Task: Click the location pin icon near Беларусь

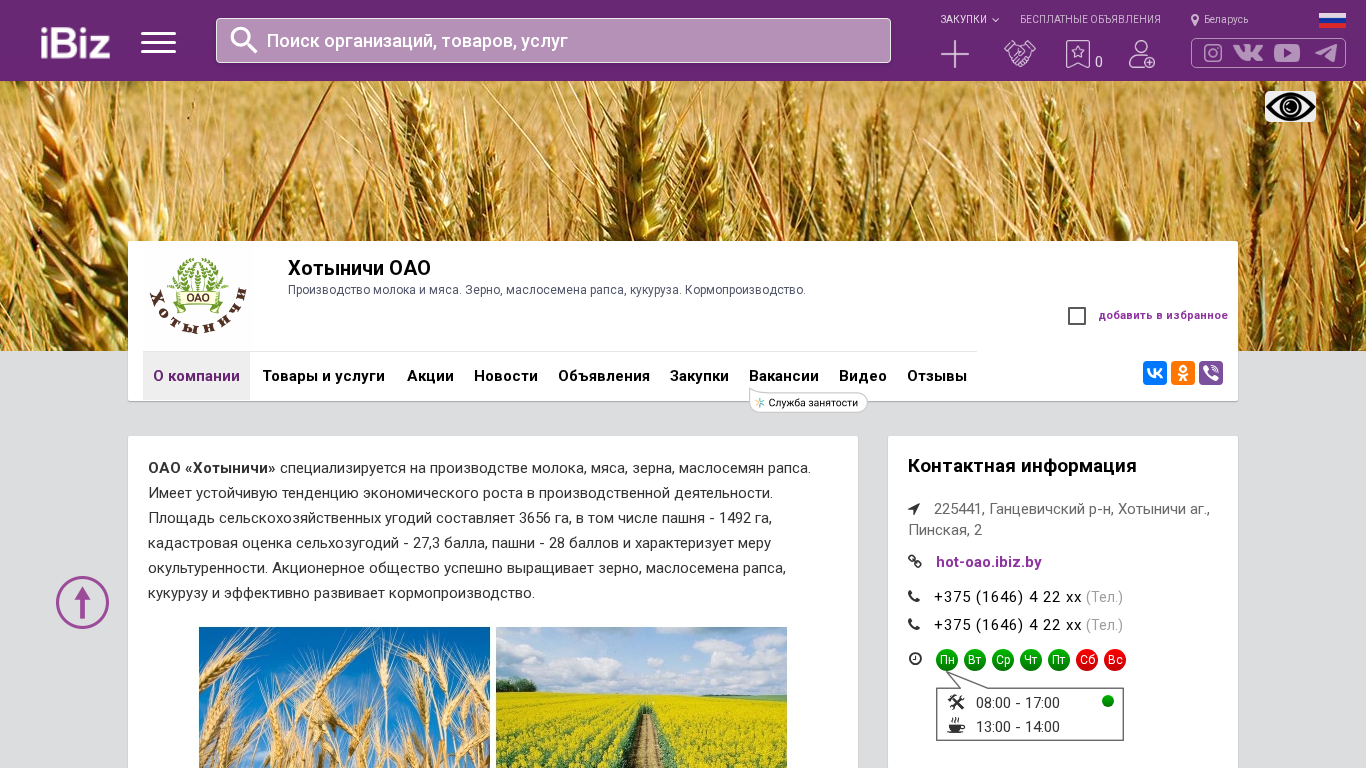Action: 1195,19
